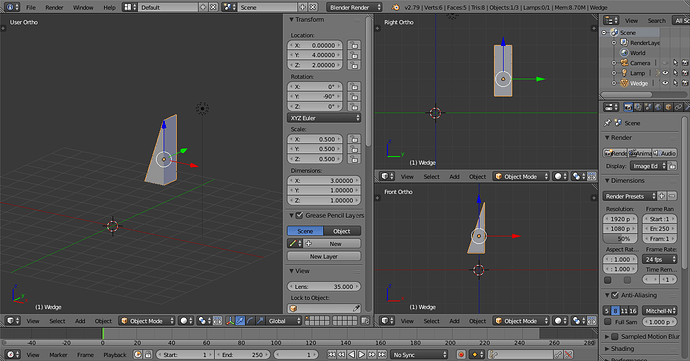Screen dimensions: 690x361
Task: Open the World properties tab icon
Action: point(658,107)
